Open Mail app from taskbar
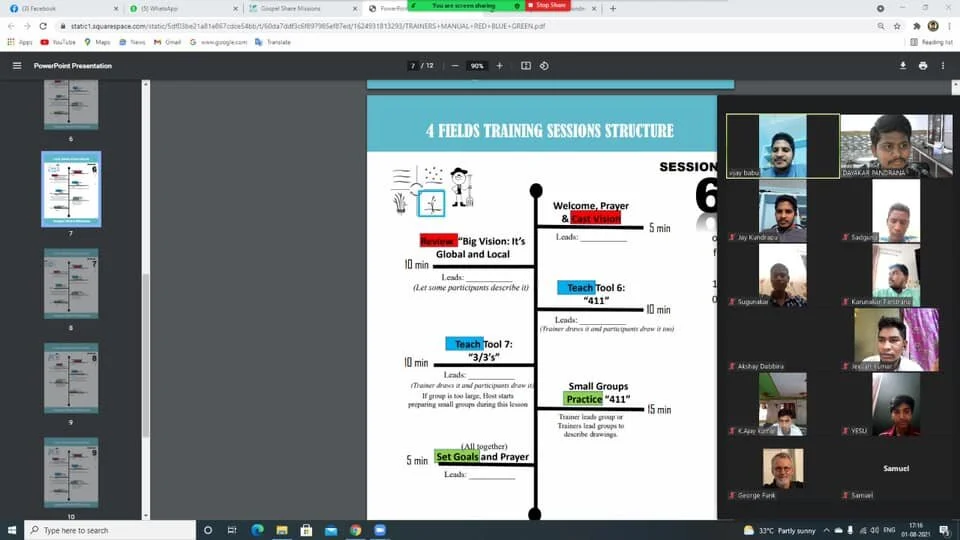The height and width of the screenshot is (540, 960). (331, 530)
